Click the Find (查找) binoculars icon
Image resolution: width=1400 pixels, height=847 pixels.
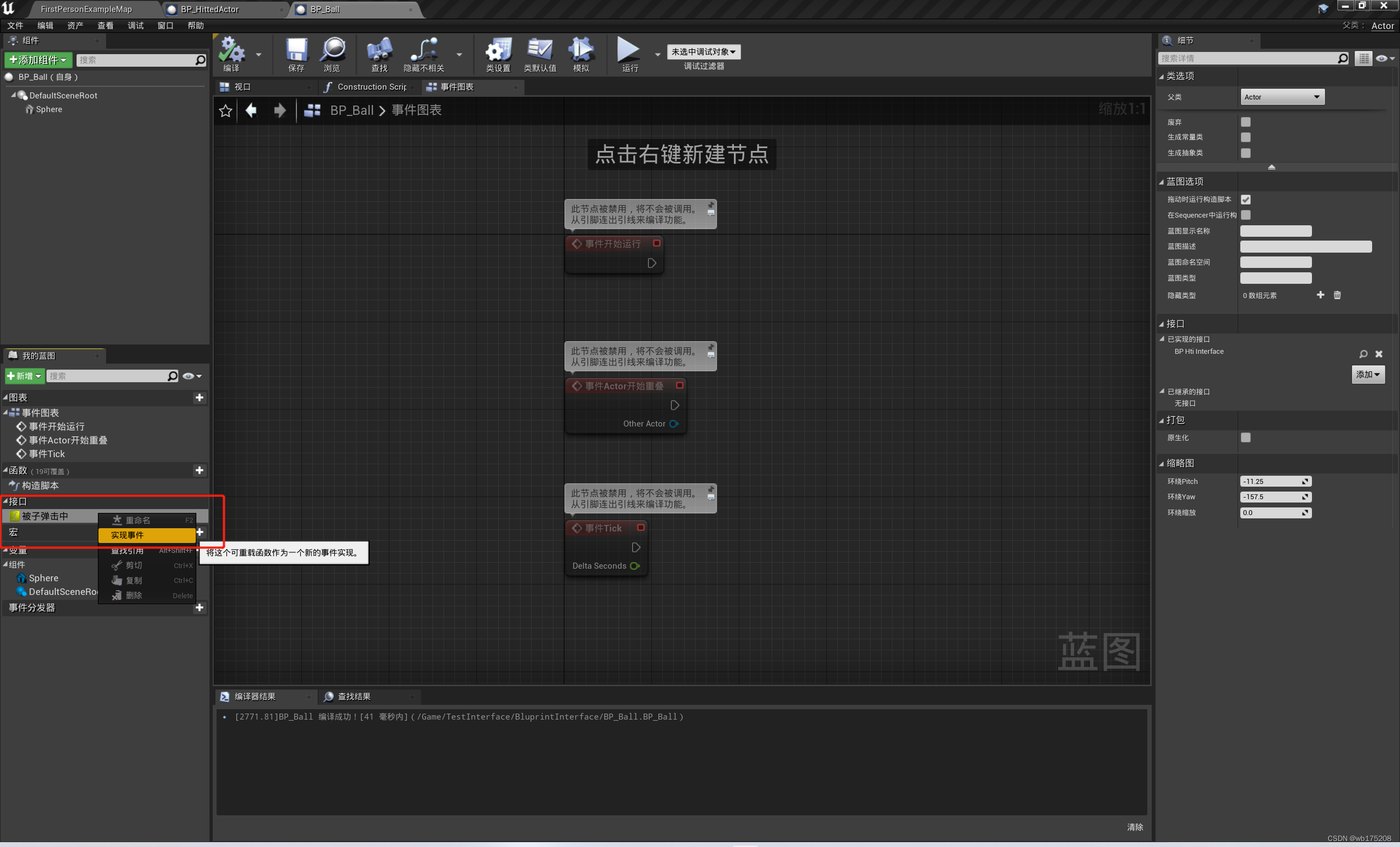pyautogui.click(x=379, y=54)
